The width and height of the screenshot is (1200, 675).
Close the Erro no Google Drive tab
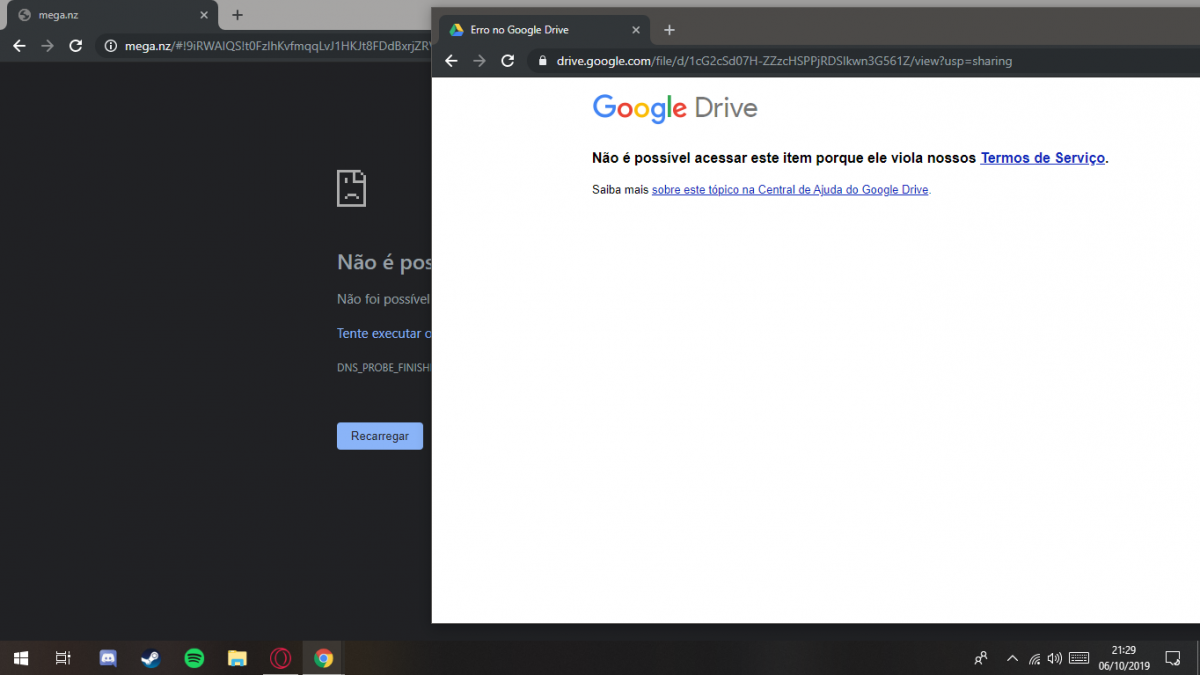[636, 30]
